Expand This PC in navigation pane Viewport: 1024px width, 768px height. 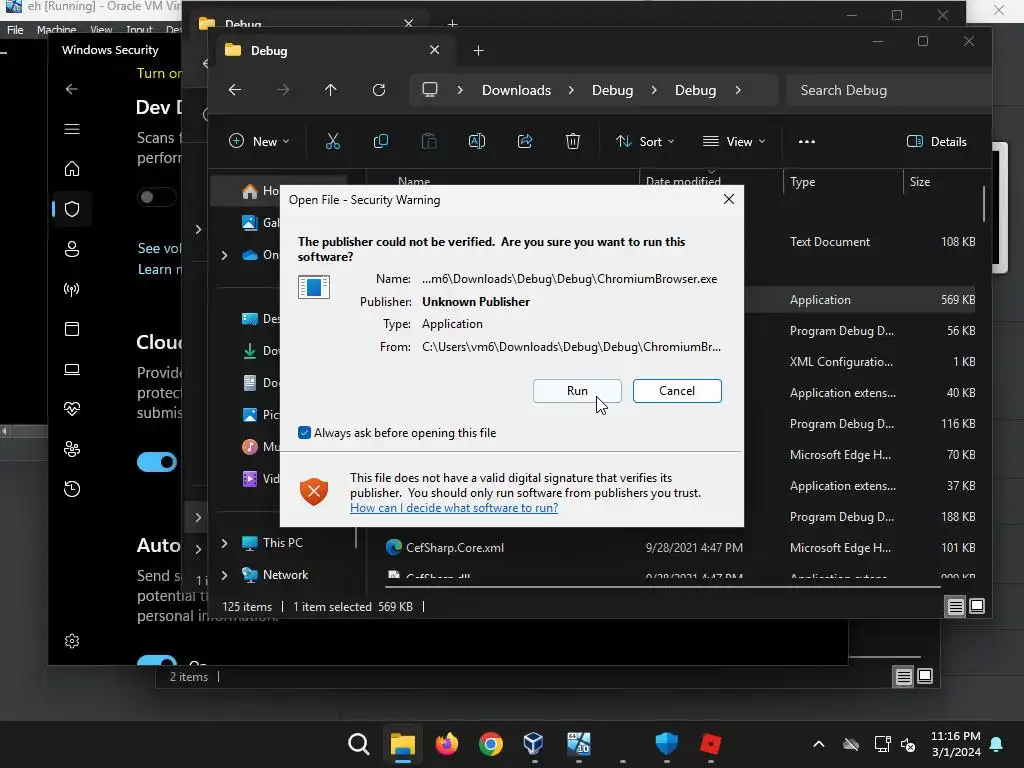(224, 543)
